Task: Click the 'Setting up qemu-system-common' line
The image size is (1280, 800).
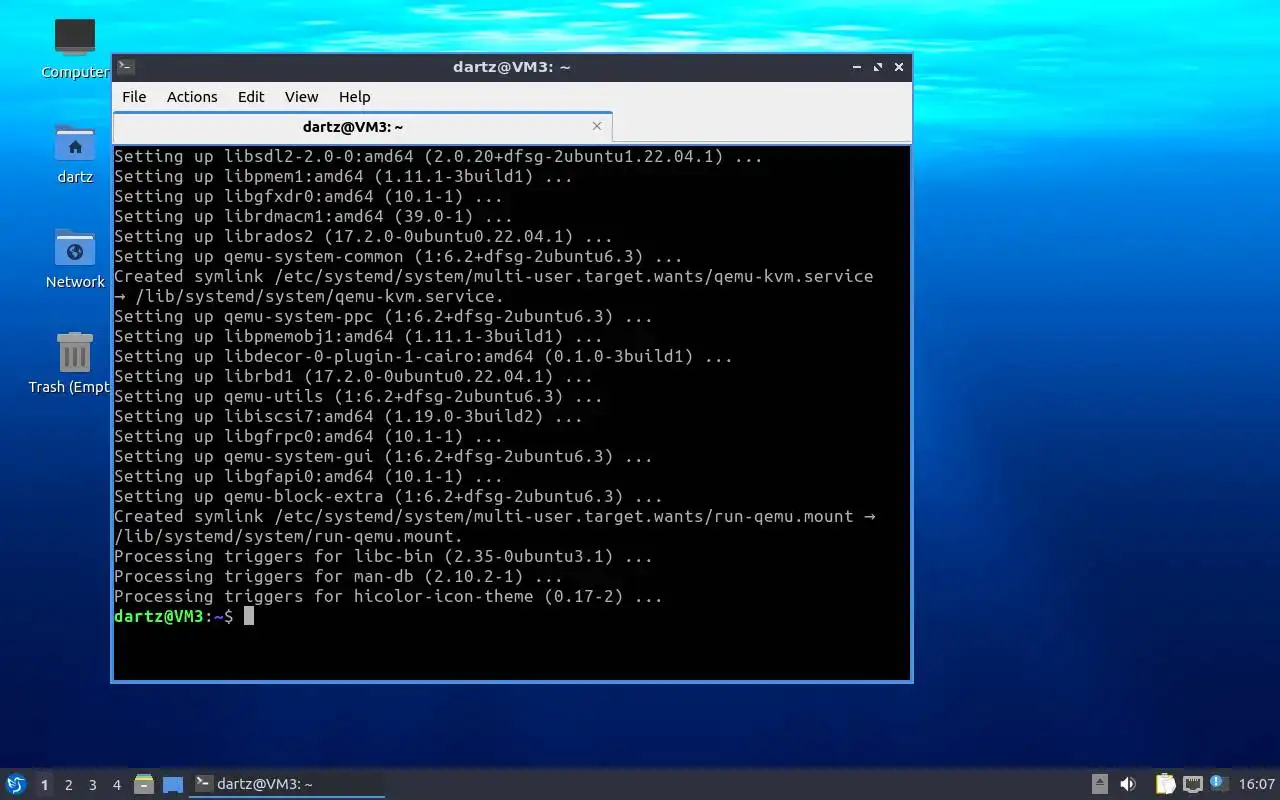Action: point(398,257)
